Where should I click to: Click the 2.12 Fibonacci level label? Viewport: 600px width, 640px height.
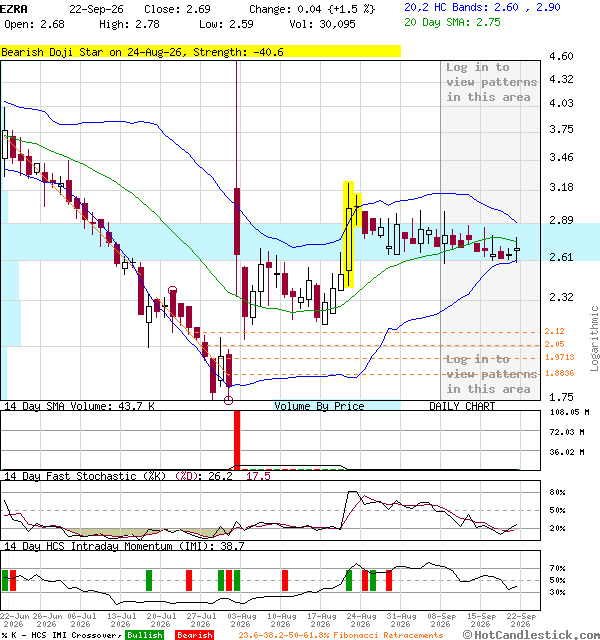(x=554, y=331)
